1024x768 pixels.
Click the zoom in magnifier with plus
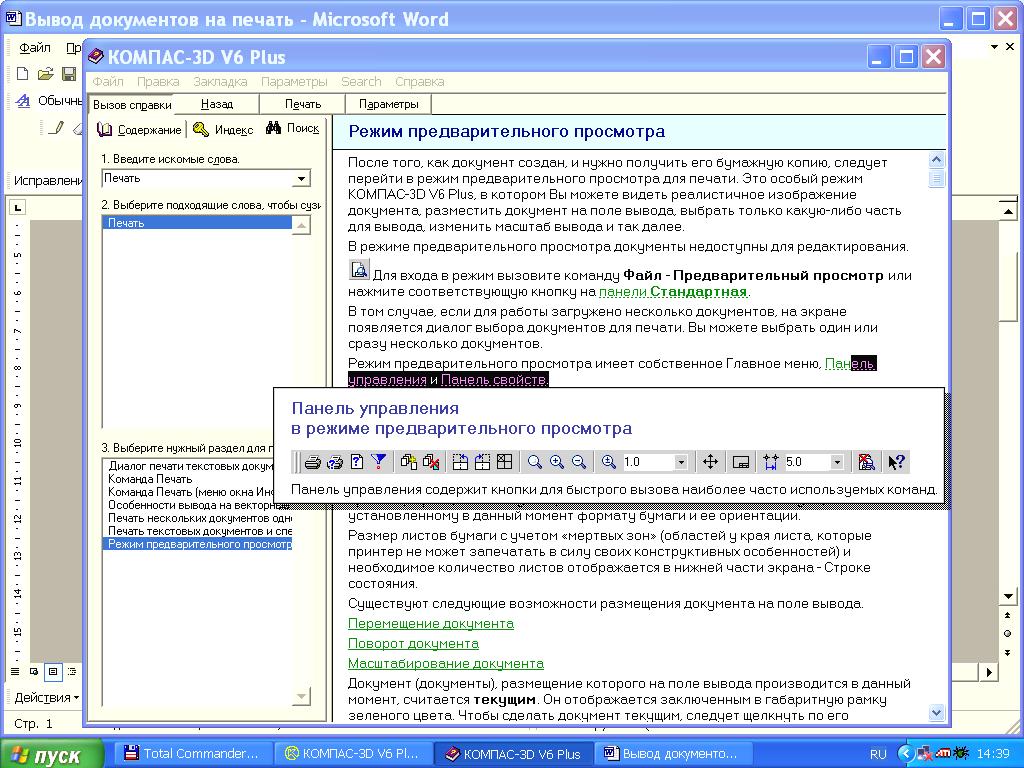(556, 462)
